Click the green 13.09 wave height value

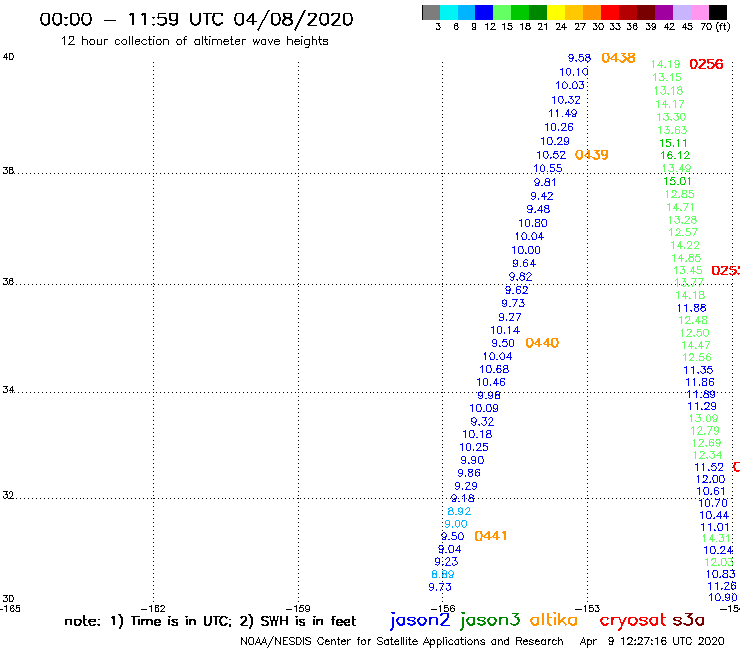click(703, 418)
